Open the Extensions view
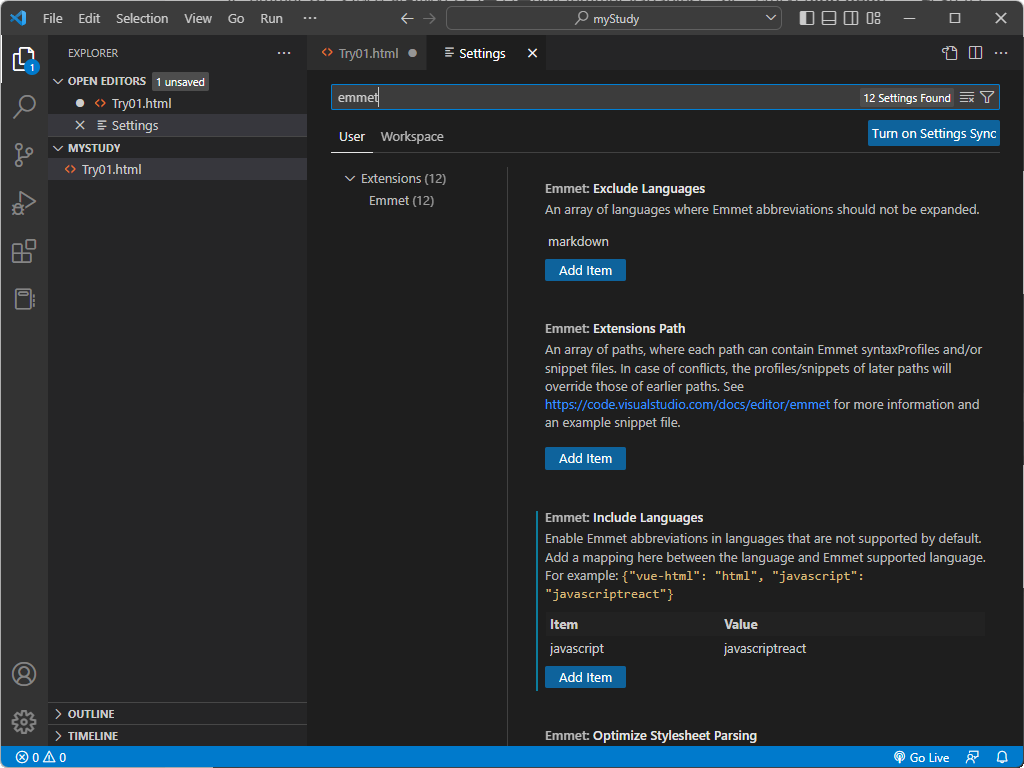Image resolution: width=1024 pixels, height=768 pixels. click(x=24, y=251)
